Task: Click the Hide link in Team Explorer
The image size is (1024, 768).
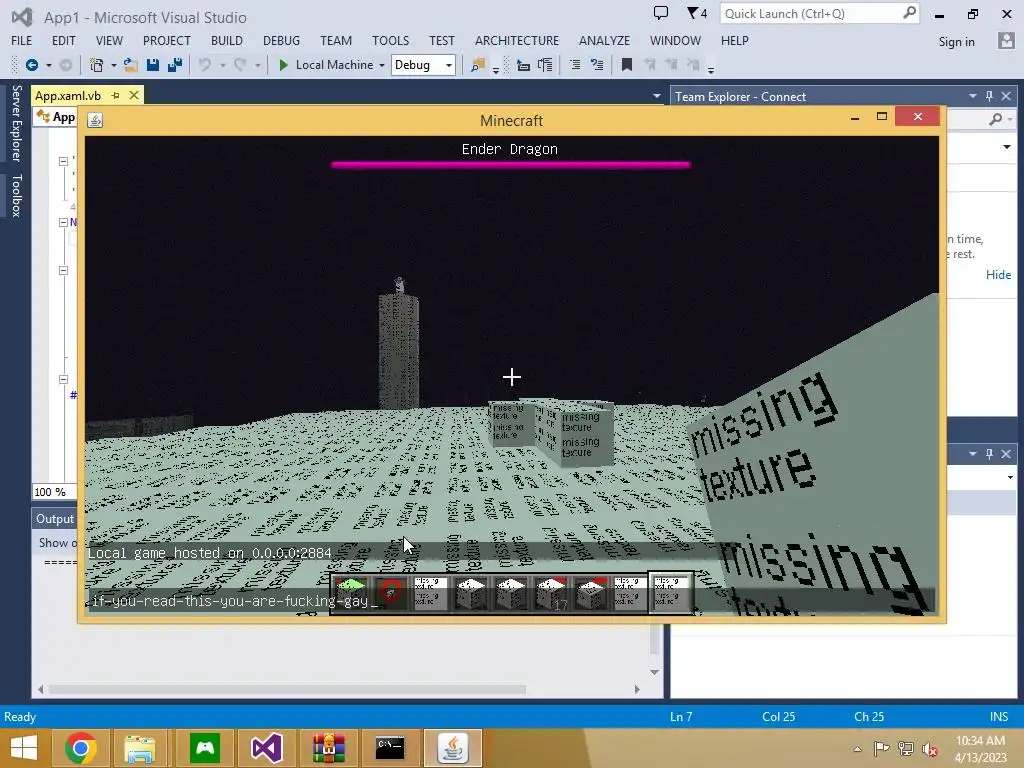Action: pos(998,275)
